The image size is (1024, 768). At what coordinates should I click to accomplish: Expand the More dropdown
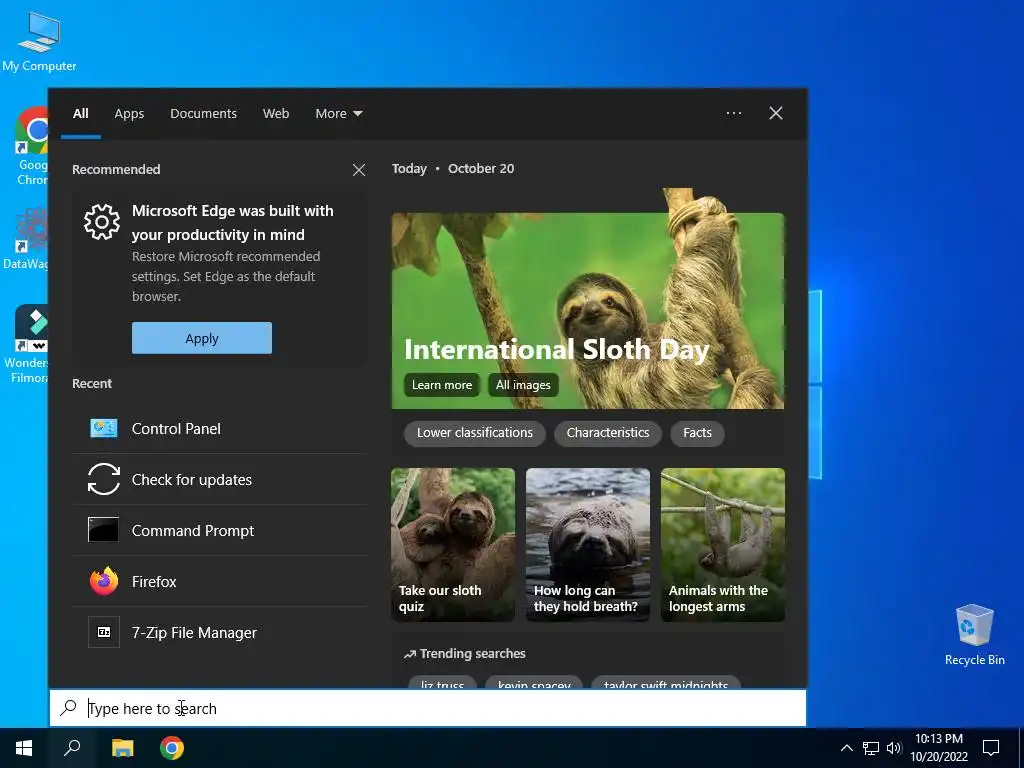pyautogui.click(x=338, y=113)
